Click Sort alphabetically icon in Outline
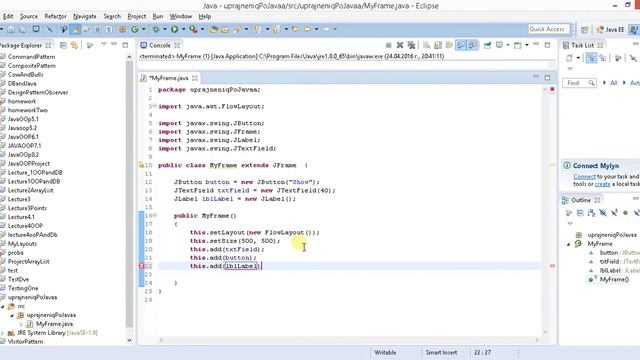 click(591, 213)
